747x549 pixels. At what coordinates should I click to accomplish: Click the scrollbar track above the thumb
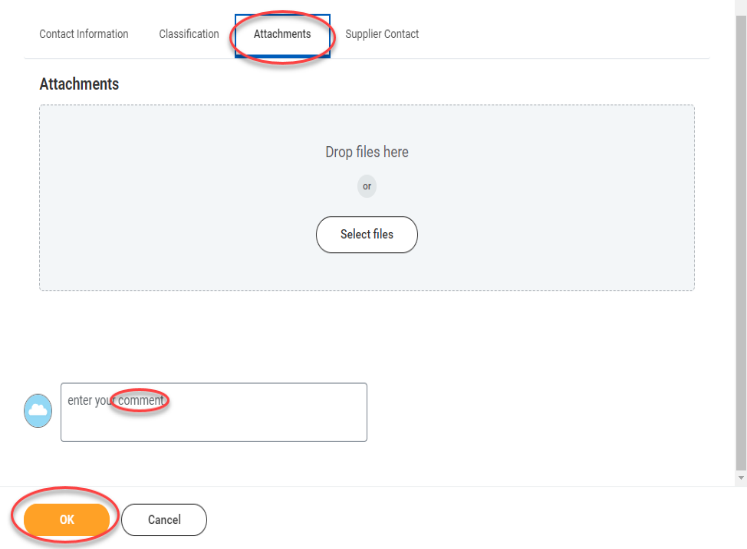(x=741, y=7)
